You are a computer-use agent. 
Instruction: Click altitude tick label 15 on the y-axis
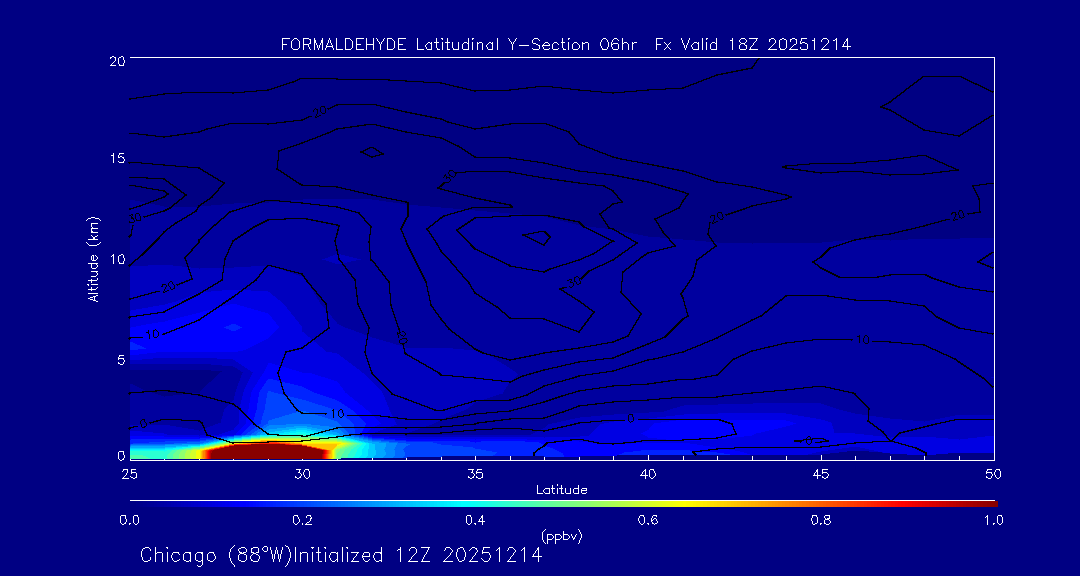tap(116, 160)
